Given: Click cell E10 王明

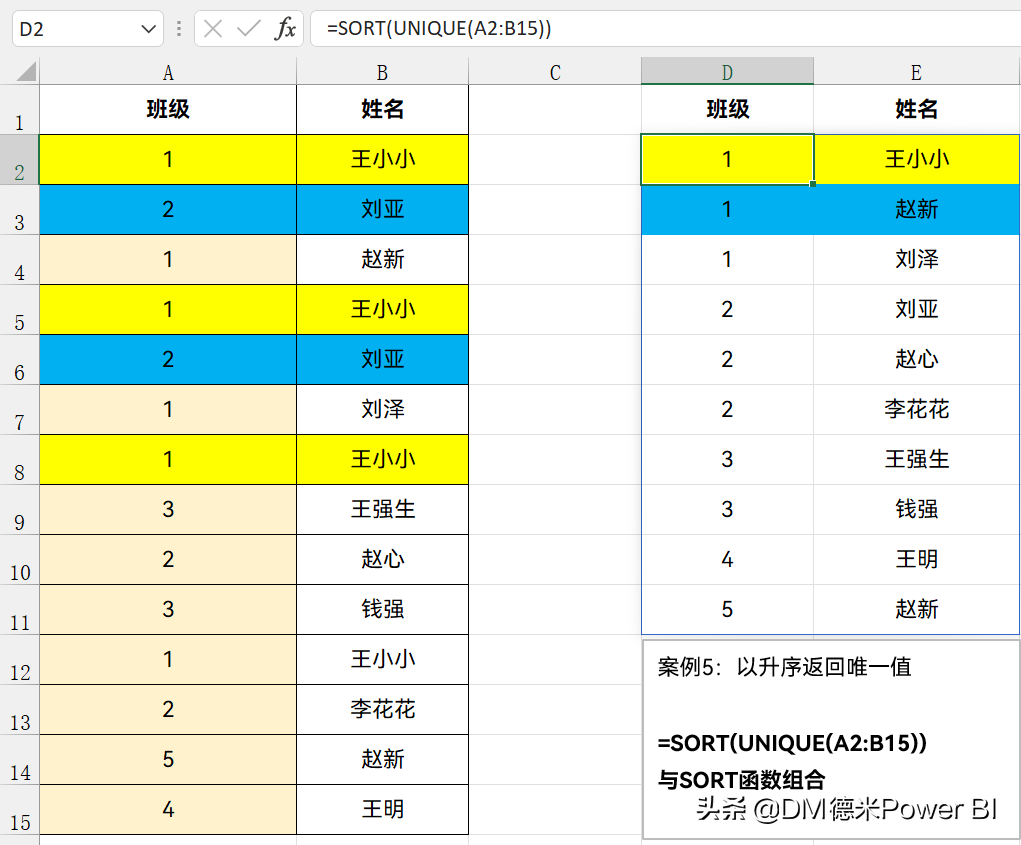Looking at the screenshot, I should (916, 560).
